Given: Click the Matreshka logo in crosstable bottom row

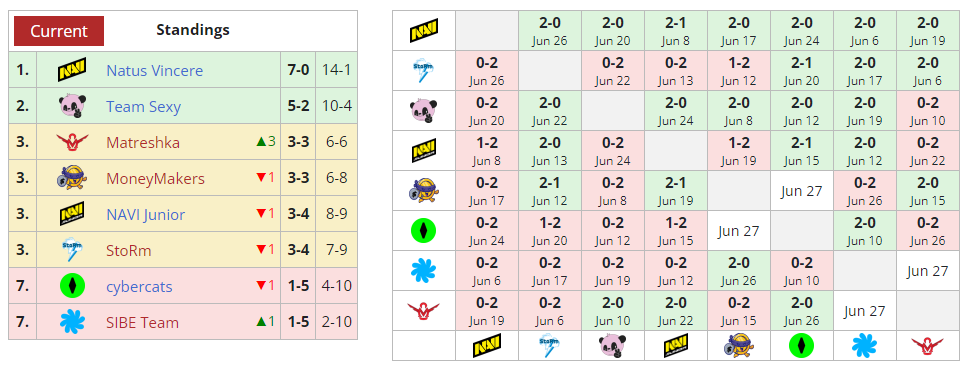Looking at the screenshot, I should 927,345.
